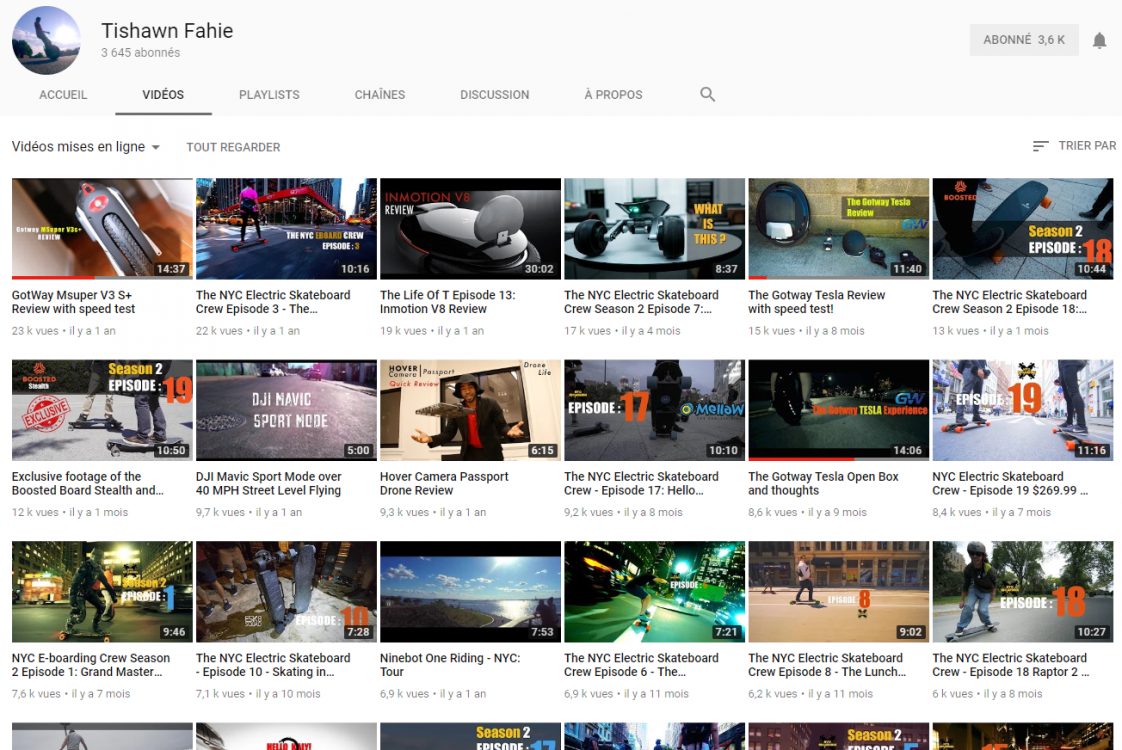1122x750 pixels.
Task: Play the Episode 19 thumbnail with 11:16 duration
Action: [1023, 410]
